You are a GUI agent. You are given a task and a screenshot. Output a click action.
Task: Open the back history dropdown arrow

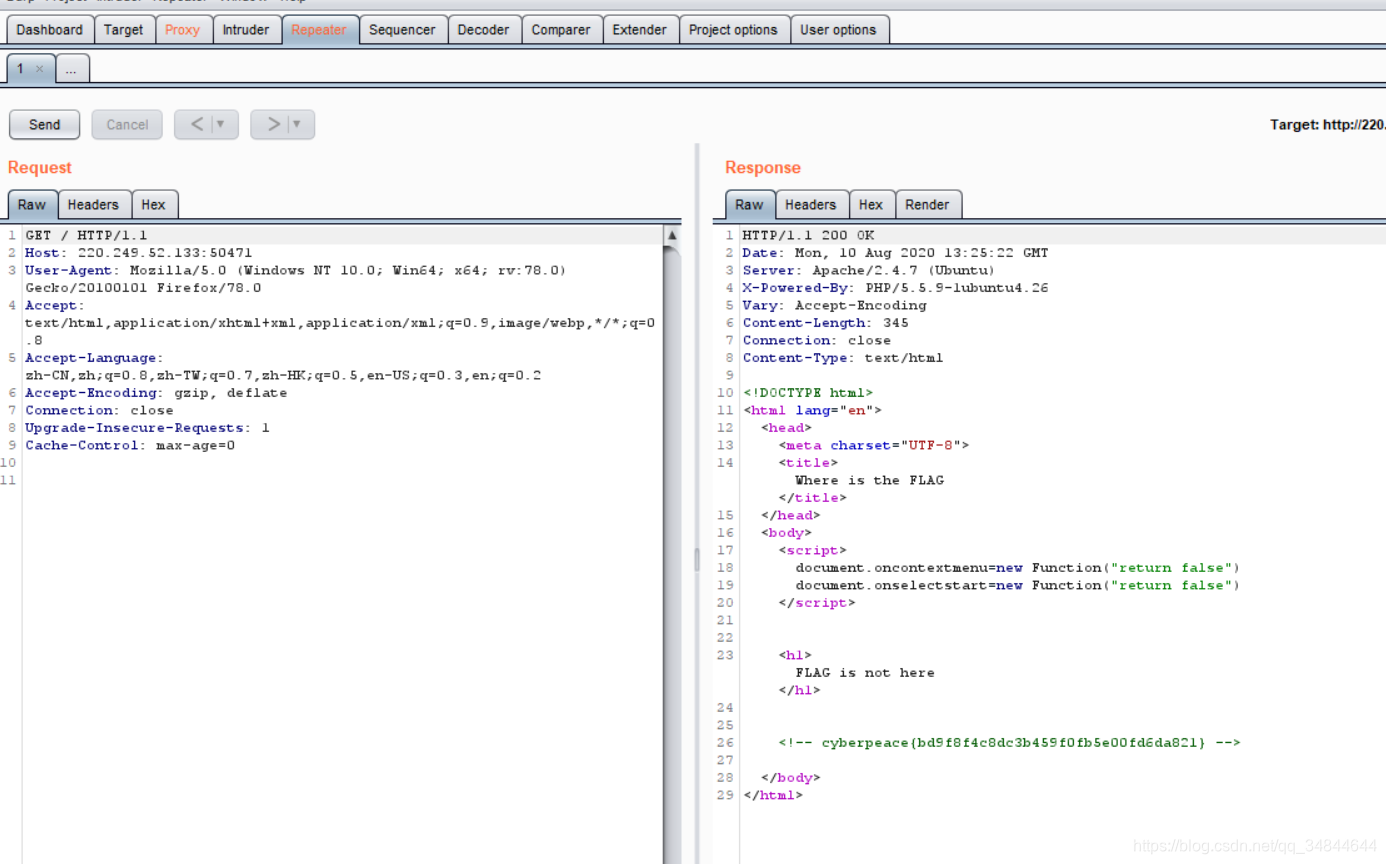[222, 125]
